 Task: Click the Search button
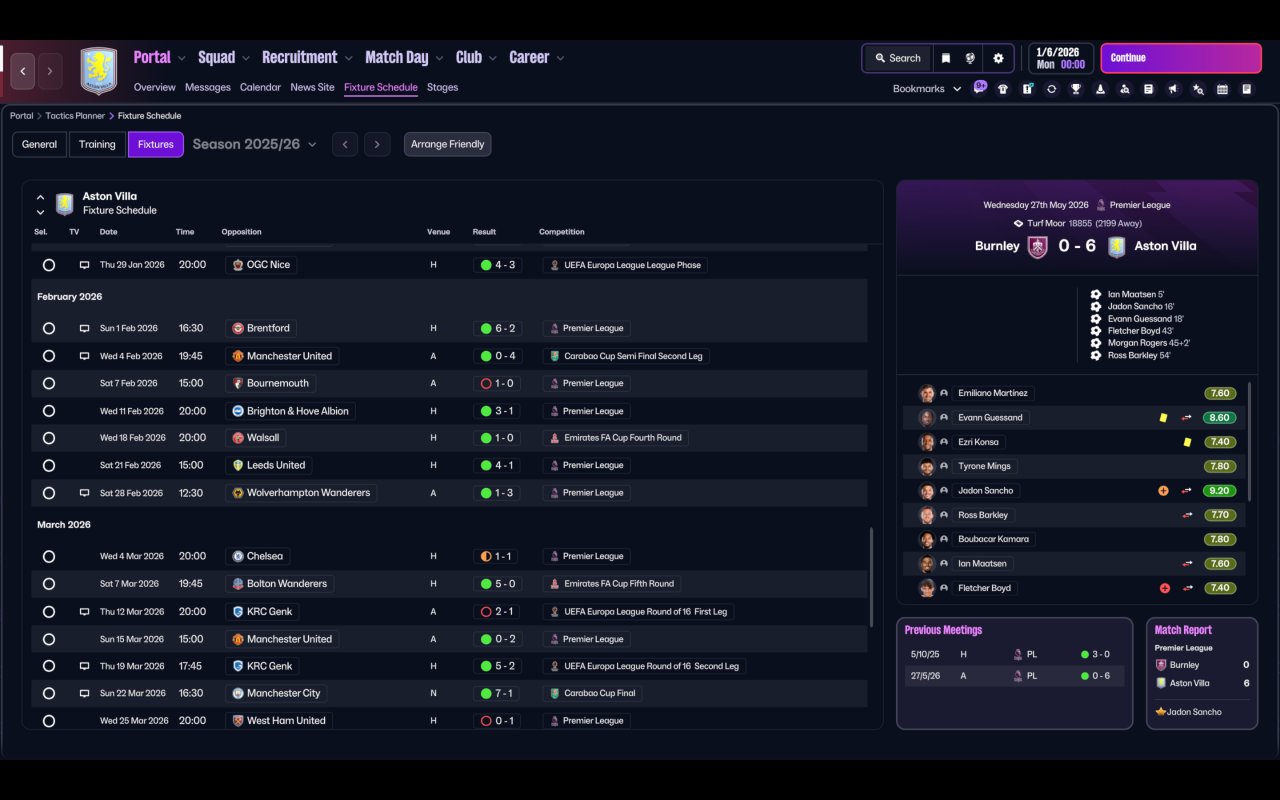(897, 58)
